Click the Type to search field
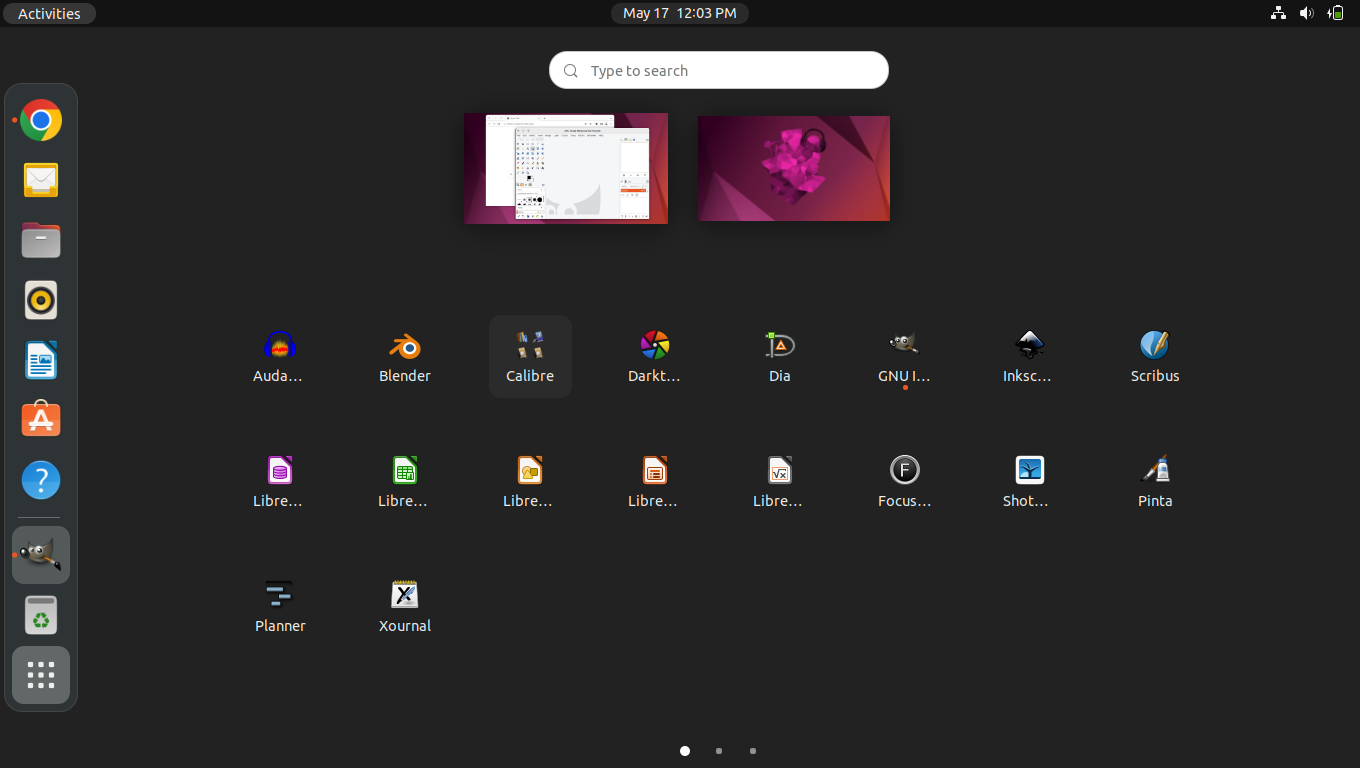The width and height of the screenshot is (1360, 768). click(719, 71)
